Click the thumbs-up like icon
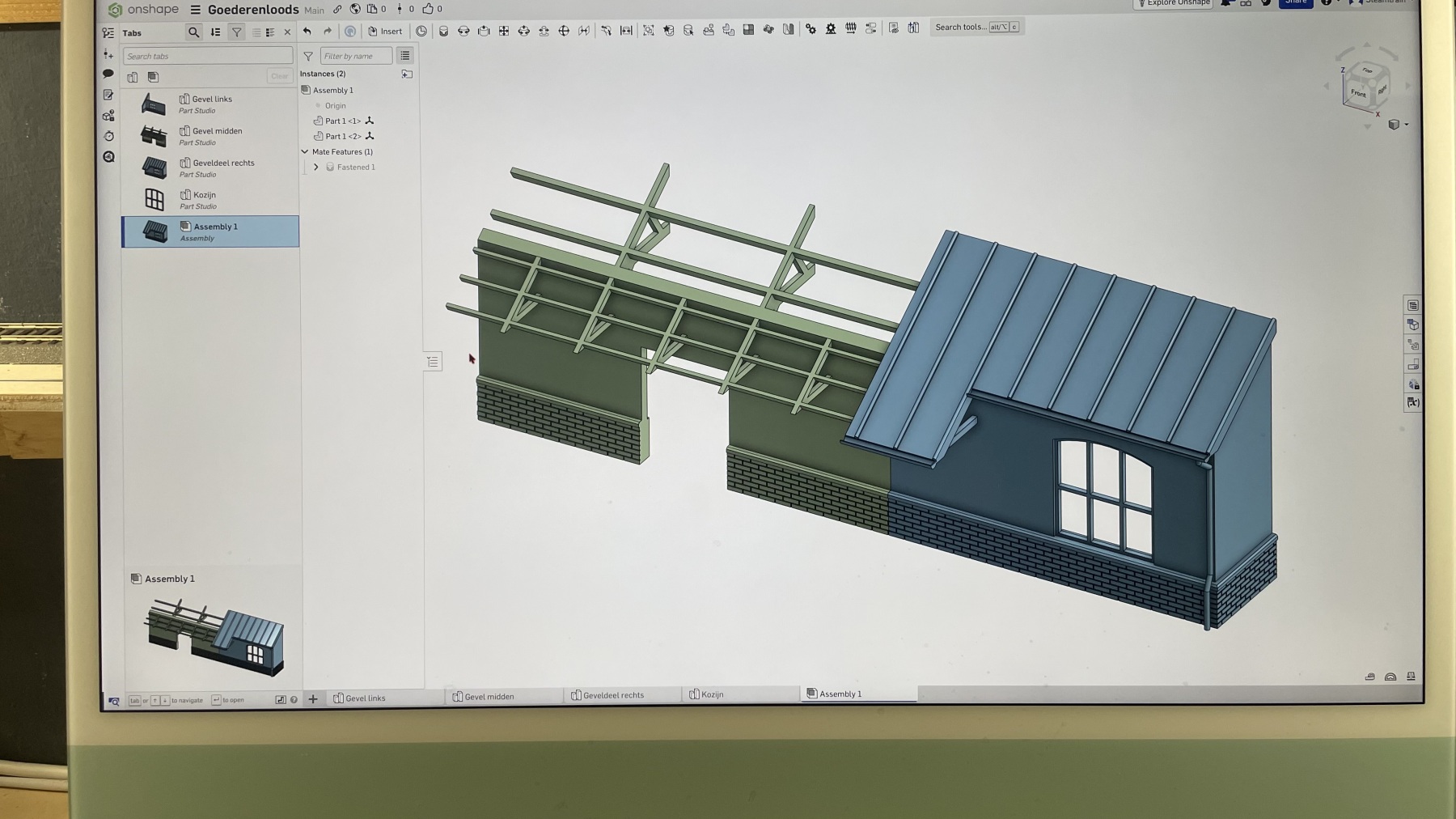 428,9
